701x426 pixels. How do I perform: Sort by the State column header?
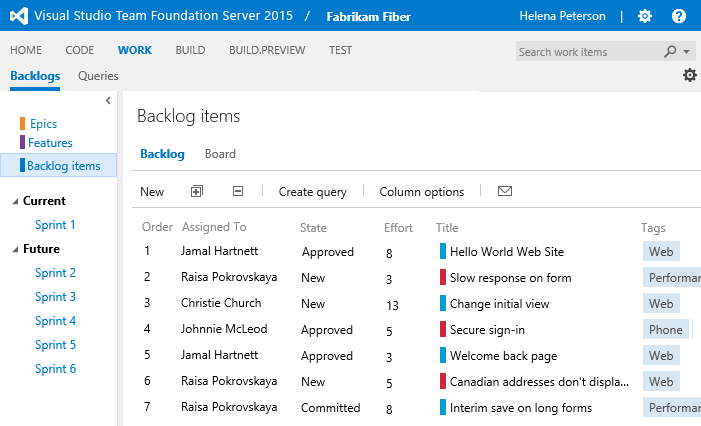[x=313, y=228]
